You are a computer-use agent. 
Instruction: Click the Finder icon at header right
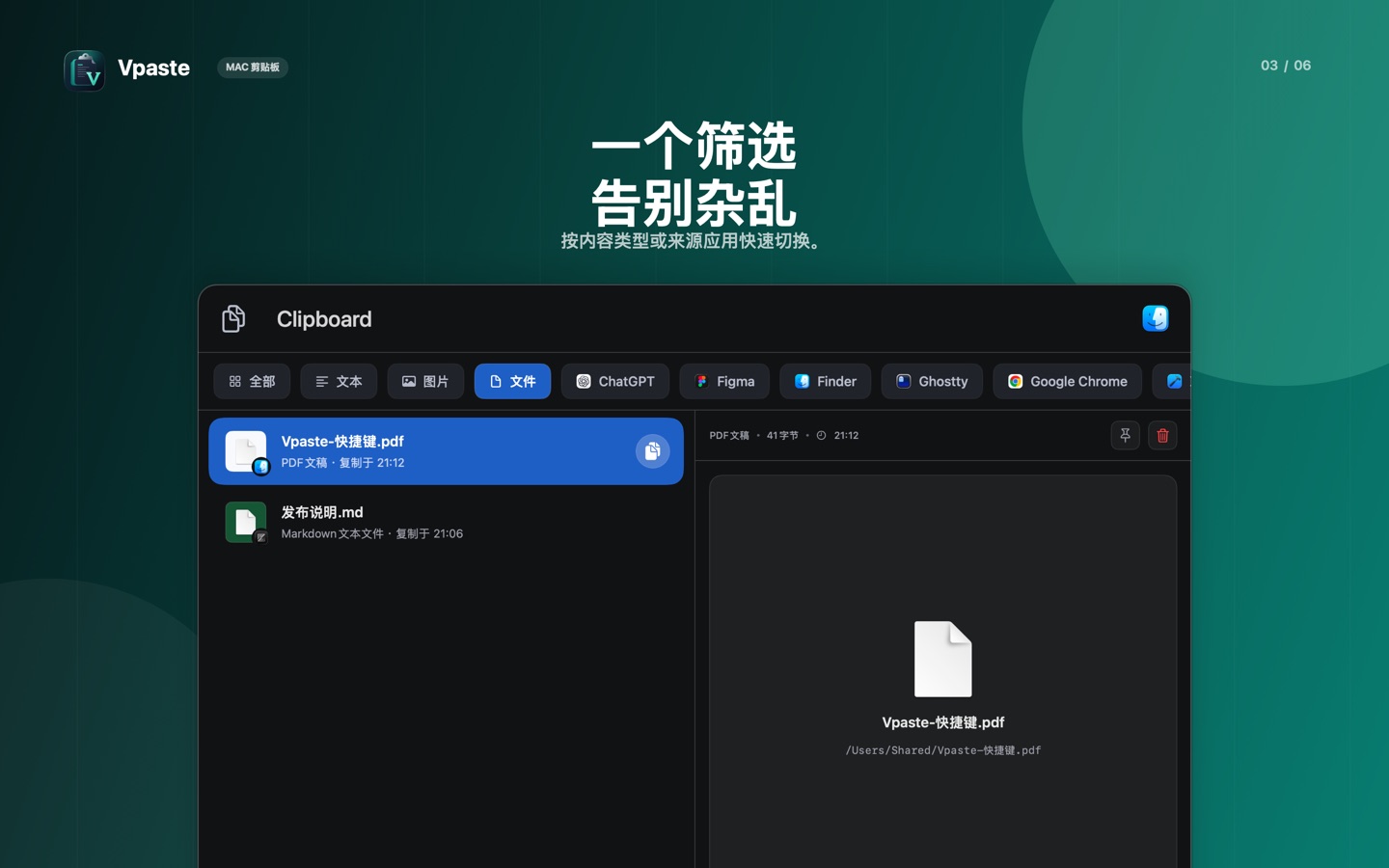1156,318
